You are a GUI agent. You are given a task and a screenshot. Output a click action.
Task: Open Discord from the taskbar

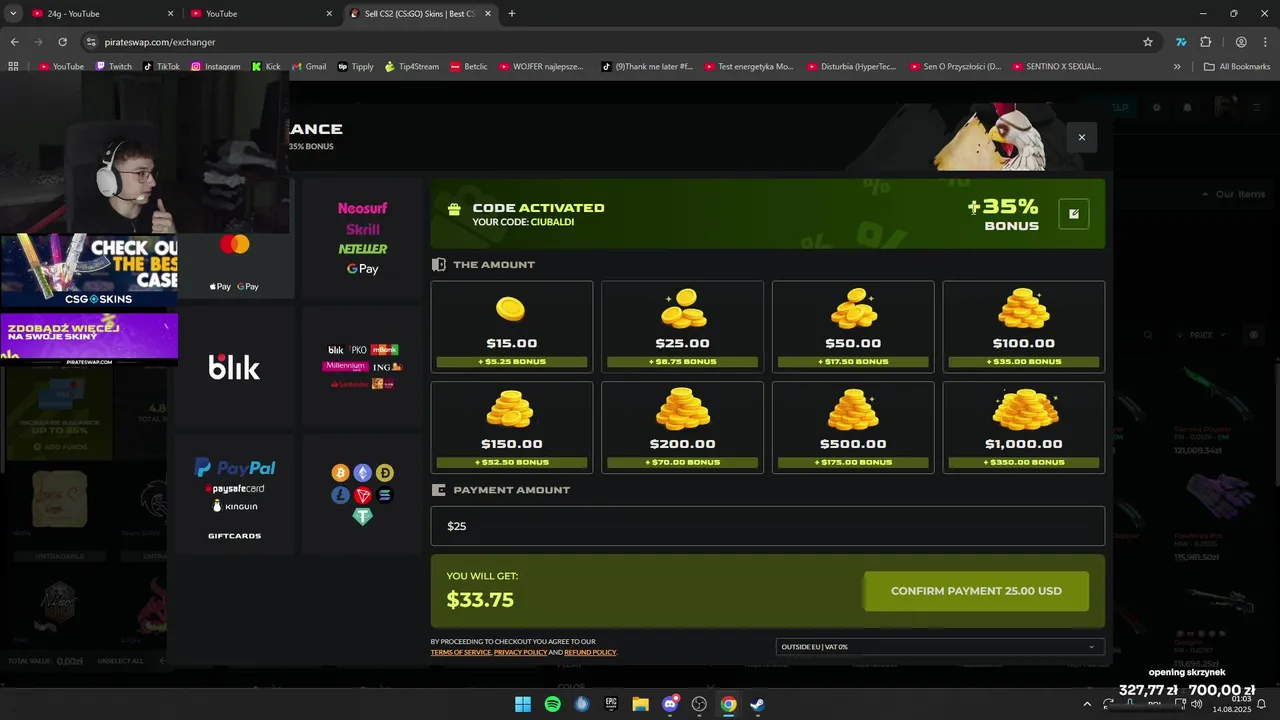point(670,704)
